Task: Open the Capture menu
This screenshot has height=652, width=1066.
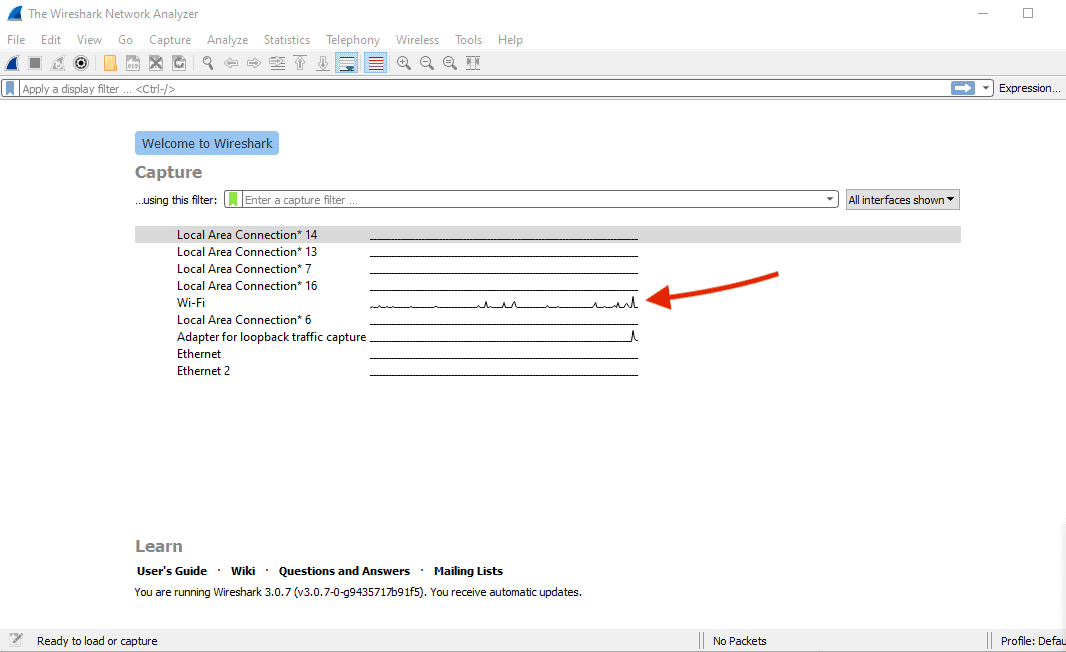Action: (x=169, y=39)
